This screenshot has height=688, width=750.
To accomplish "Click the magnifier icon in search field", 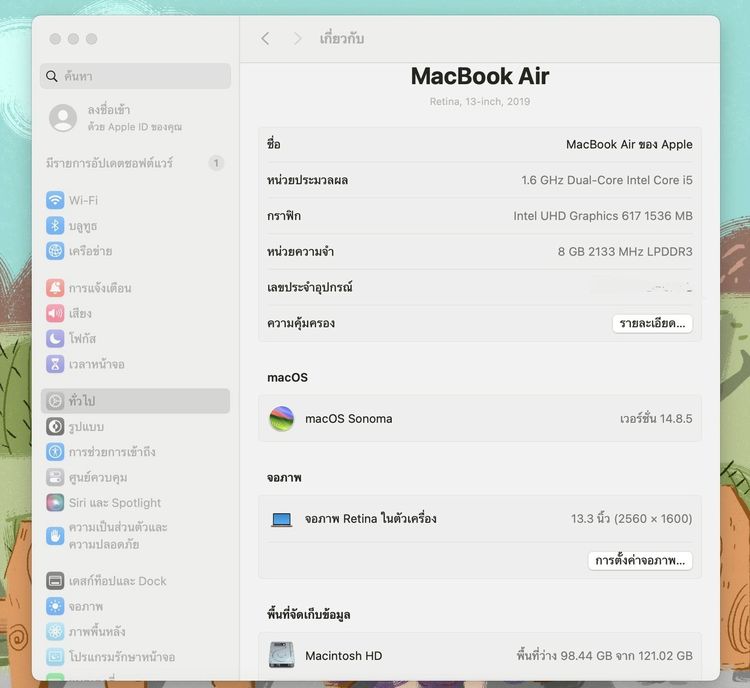I will click(x=52, y=76).
